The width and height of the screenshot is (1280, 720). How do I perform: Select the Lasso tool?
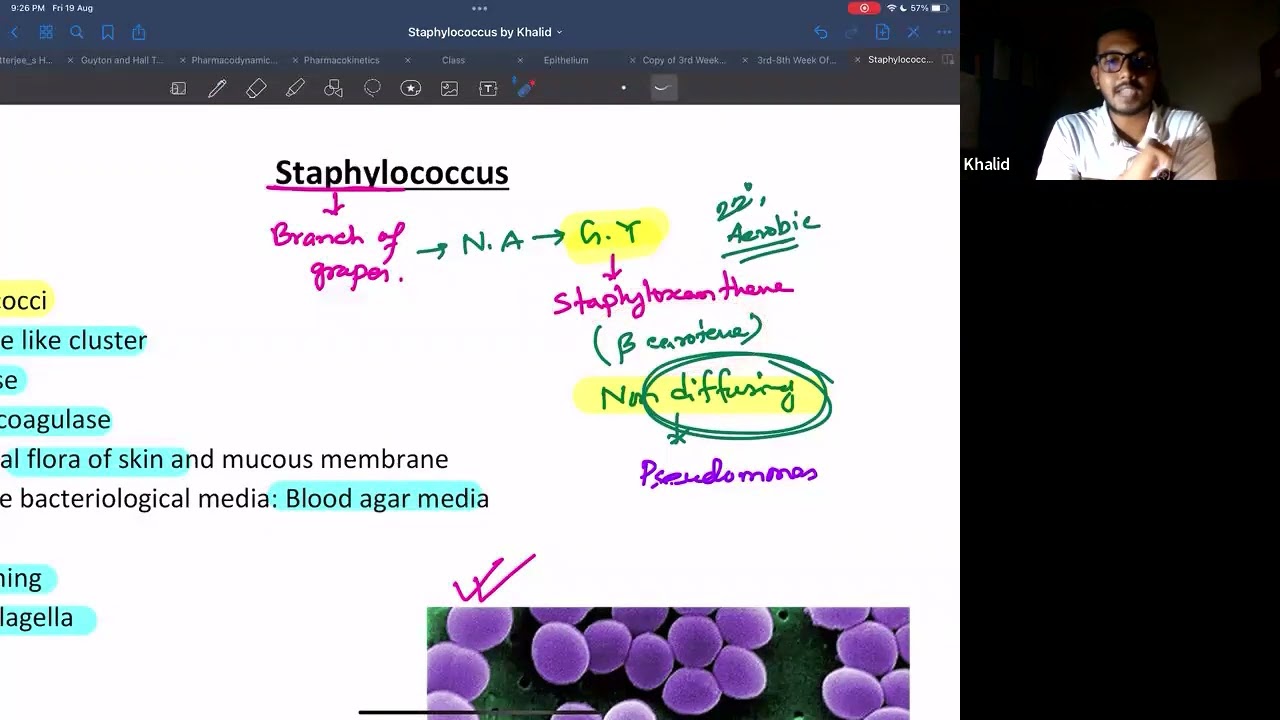point(372,88)
